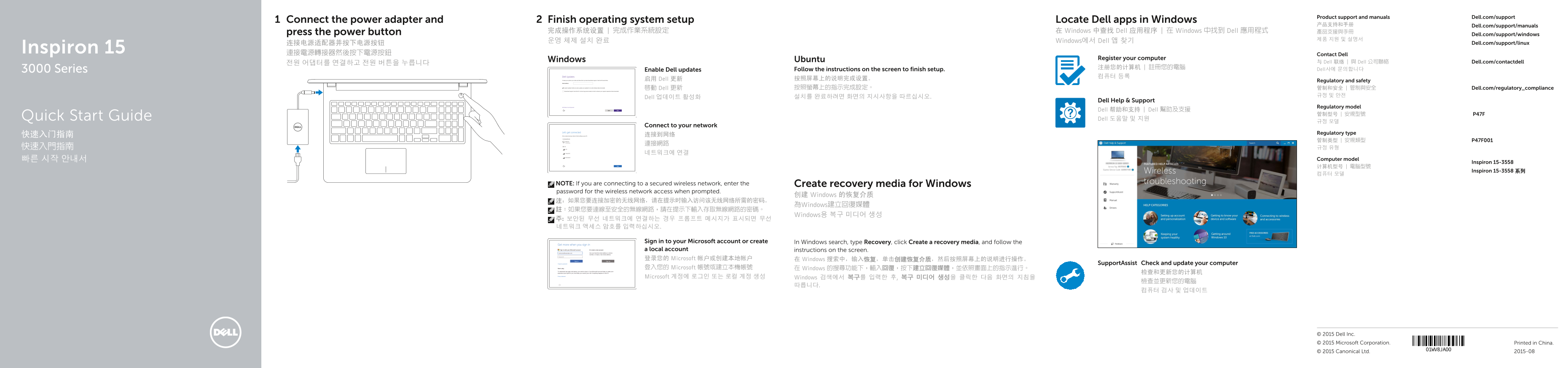Viewport: 1568px width, 368px height.
Task: Click the Feedback icon at the app sidebar bottom
Action: pyautogui.click(x=1113, y=244)
